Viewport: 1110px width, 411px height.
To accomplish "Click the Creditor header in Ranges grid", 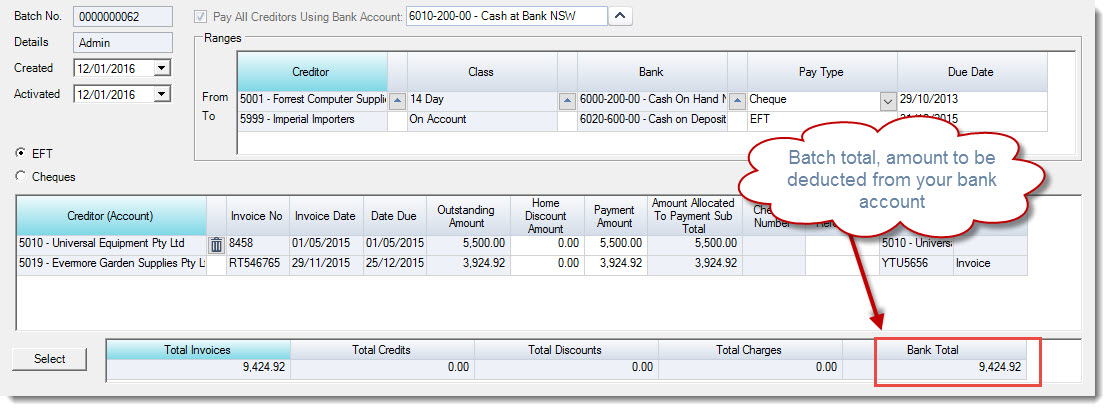I will click(313, 72).
